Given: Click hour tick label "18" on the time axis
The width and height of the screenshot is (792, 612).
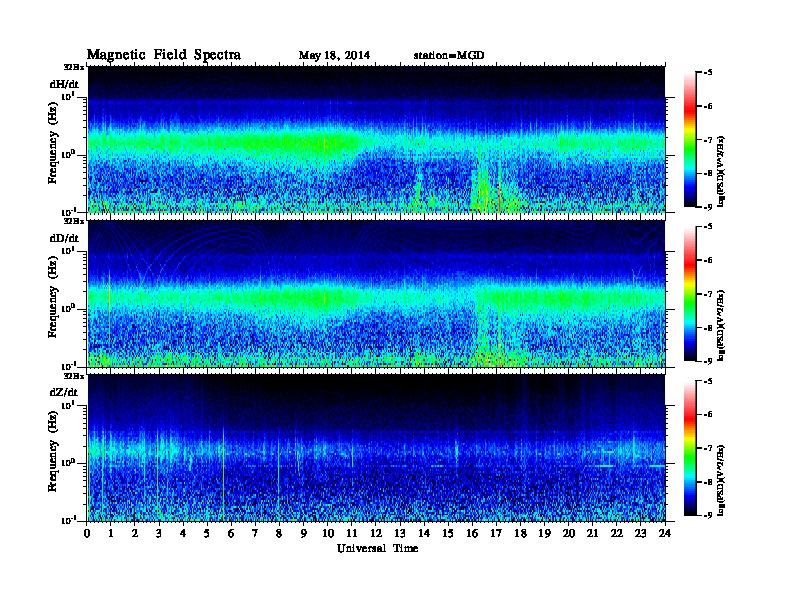Looking at the screenshot, I should [x=520, y=533].
